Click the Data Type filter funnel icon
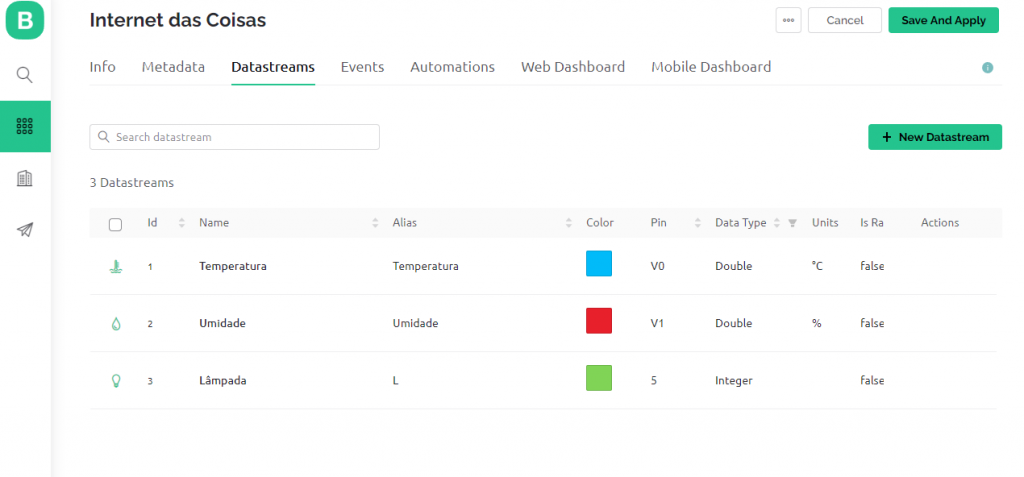Screen dimensions: 1024x477 (792, 223)
